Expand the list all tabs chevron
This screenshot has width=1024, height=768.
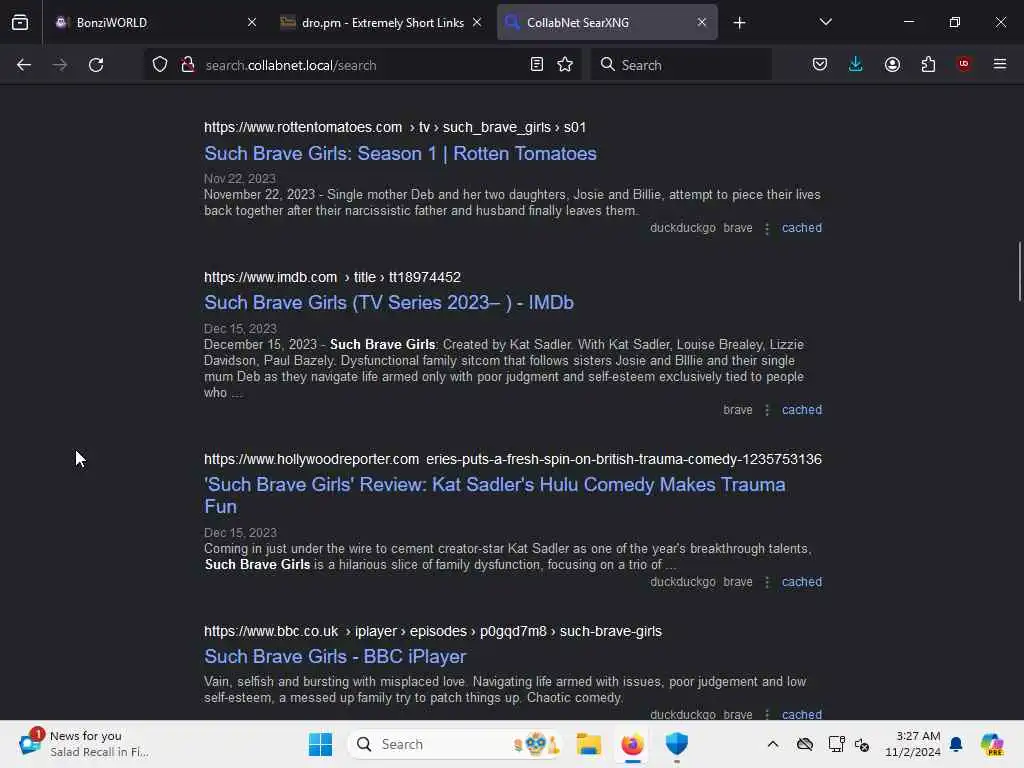click(x=825, y=22)
